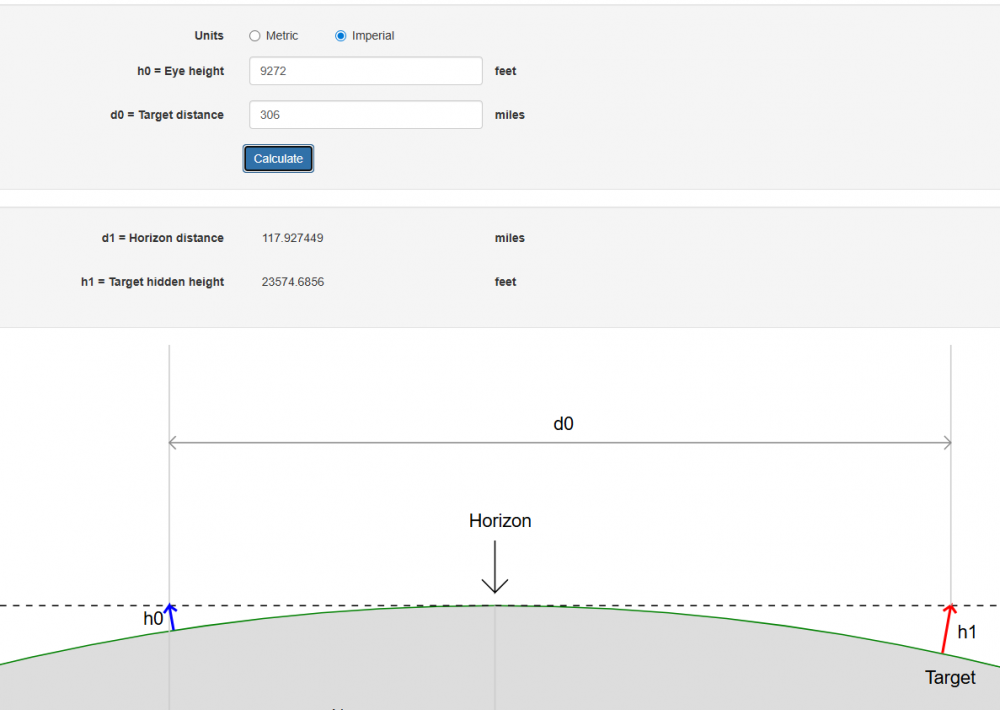The width and height of the screenshot is (1000, 710).
Task: Click the d0 label above dimension line
Action: click(563, 424)
